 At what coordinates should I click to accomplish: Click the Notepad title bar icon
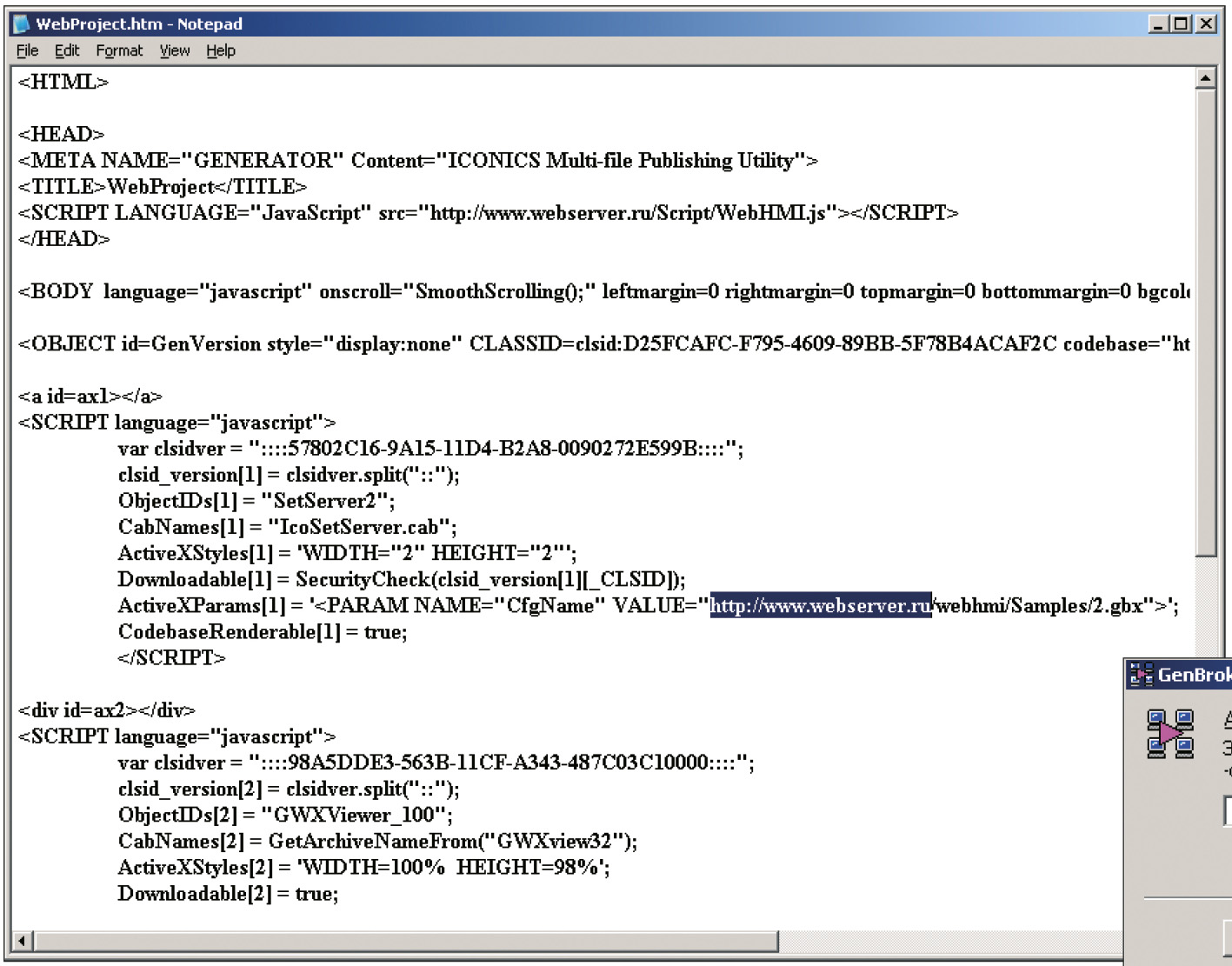tap(22, 23)
